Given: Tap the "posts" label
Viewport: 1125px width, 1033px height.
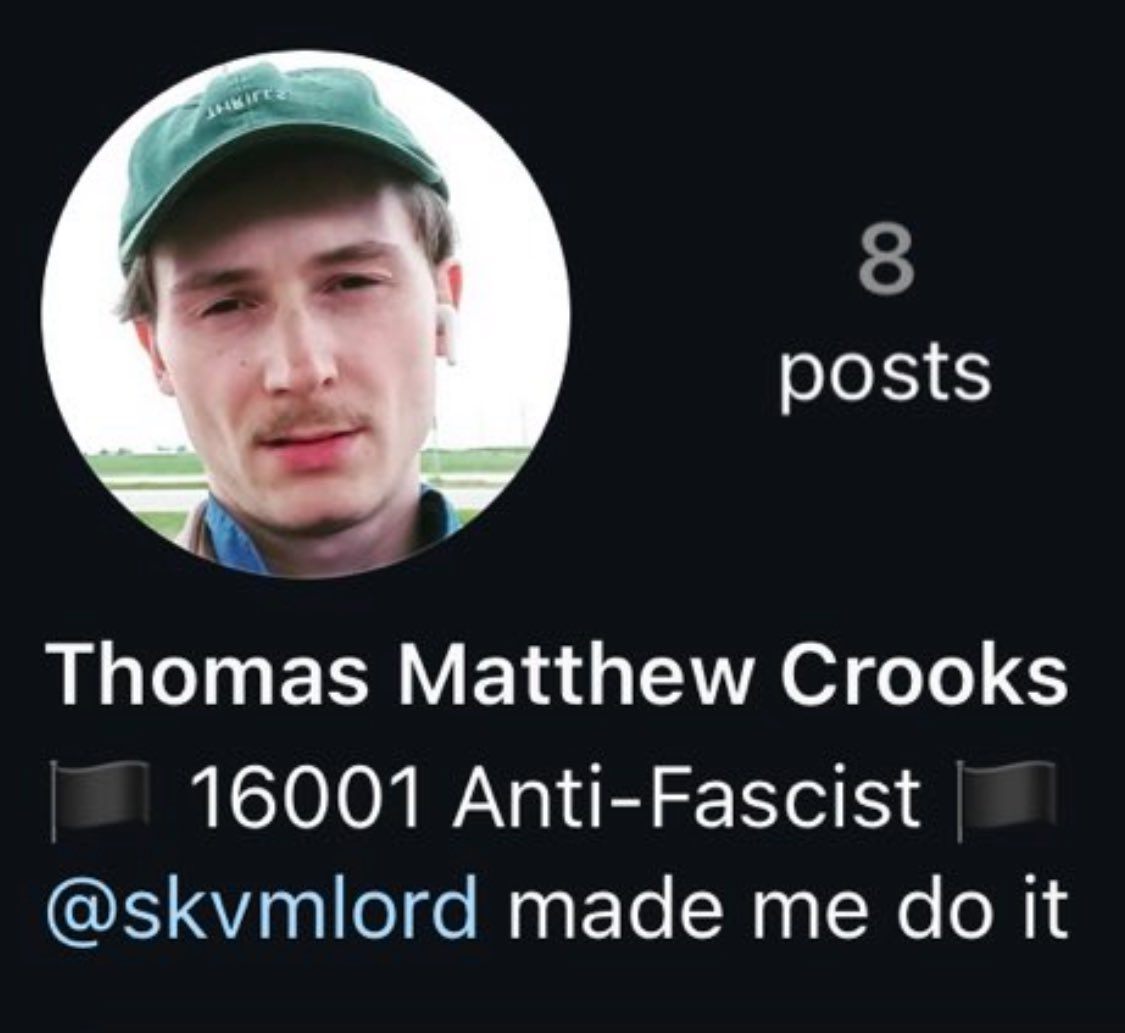Looking at the screenshot, I should (x=886, y=374).
